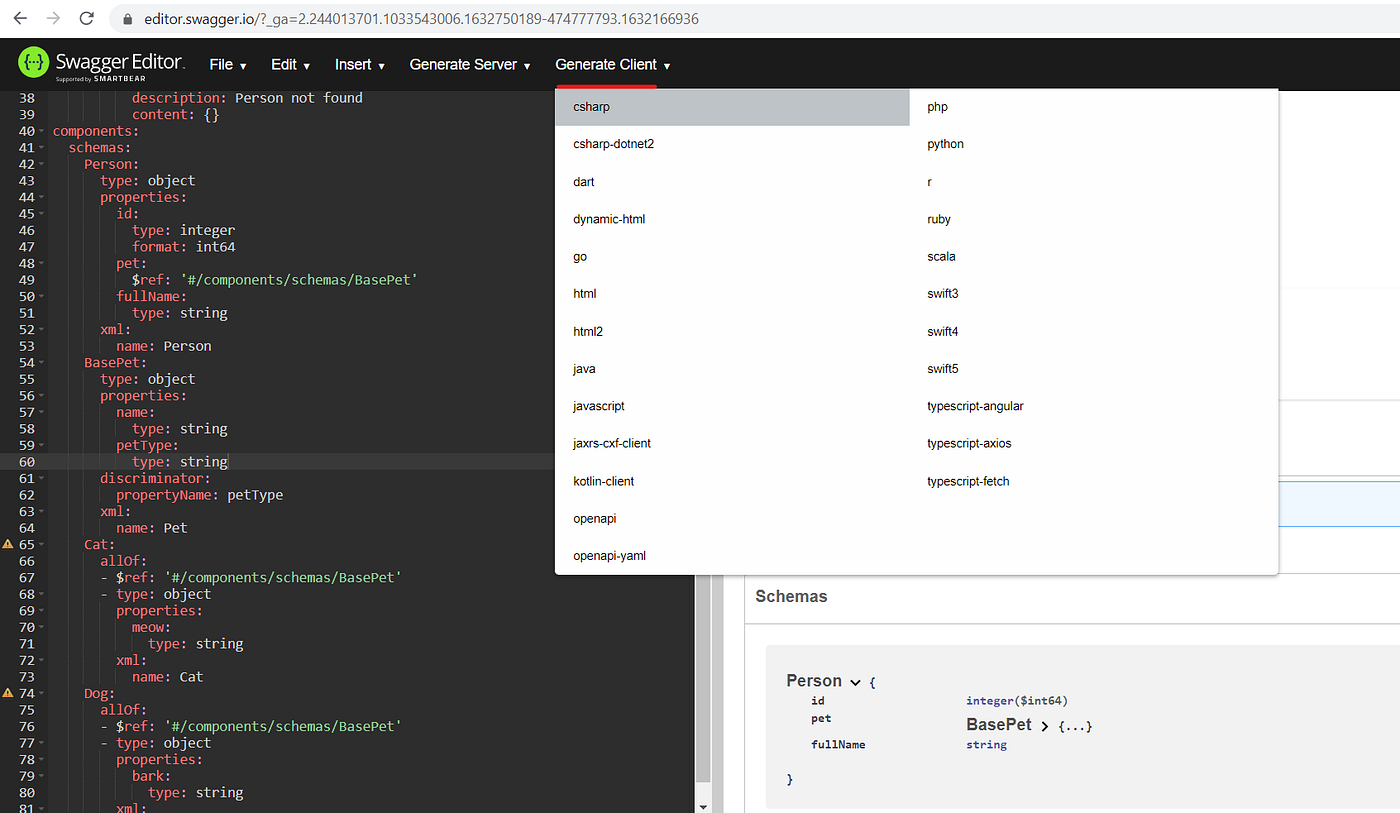Viewport: 1400px width, 813px height.
Task: Click the site security lock icon
Action: pyautogui.click(x=126, y=18)
